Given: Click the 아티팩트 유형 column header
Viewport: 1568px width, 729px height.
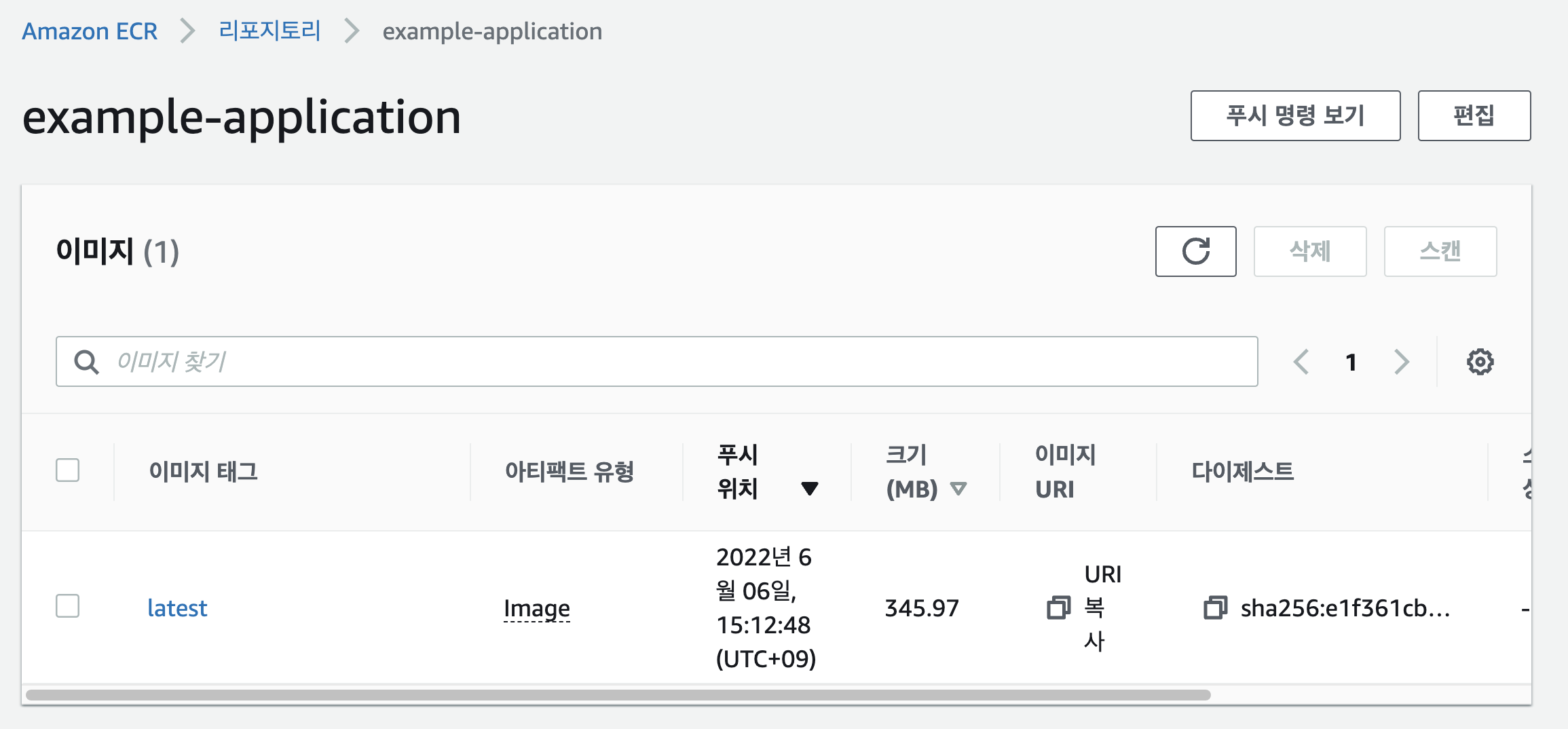Looking at the screenshot, I should point(569,471).
